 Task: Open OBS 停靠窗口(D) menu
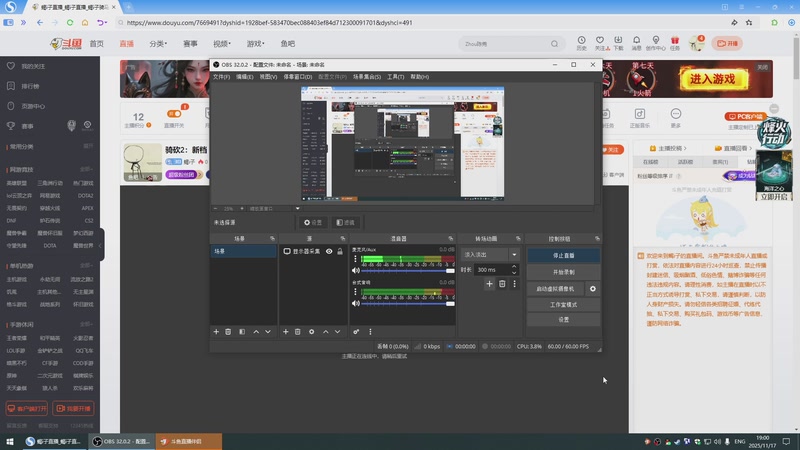tap(297, 77)
